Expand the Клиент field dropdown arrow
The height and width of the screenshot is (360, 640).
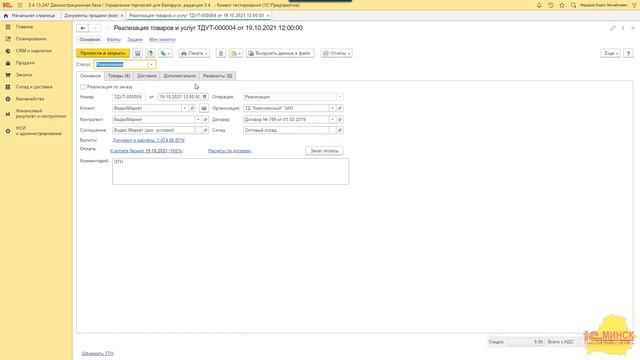click(x=184, y=108)
